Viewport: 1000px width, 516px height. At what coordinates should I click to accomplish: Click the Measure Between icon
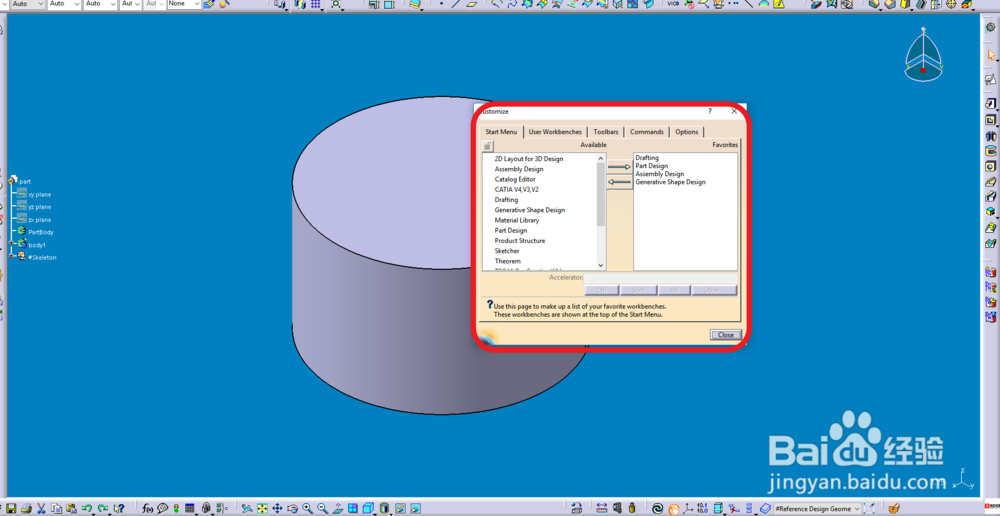click(x=602, y=508)
